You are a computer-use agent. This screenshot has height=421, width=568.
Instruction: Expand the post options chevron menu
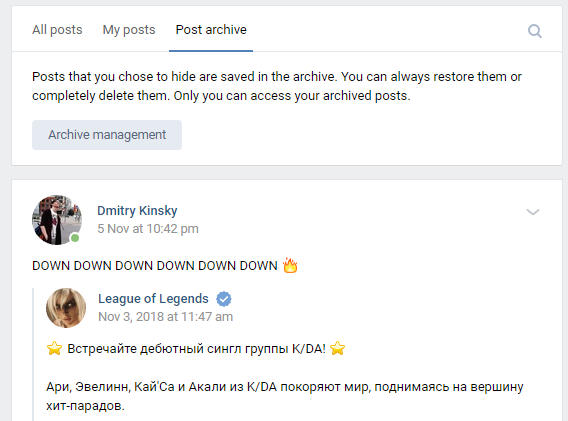tap(533, 212)
